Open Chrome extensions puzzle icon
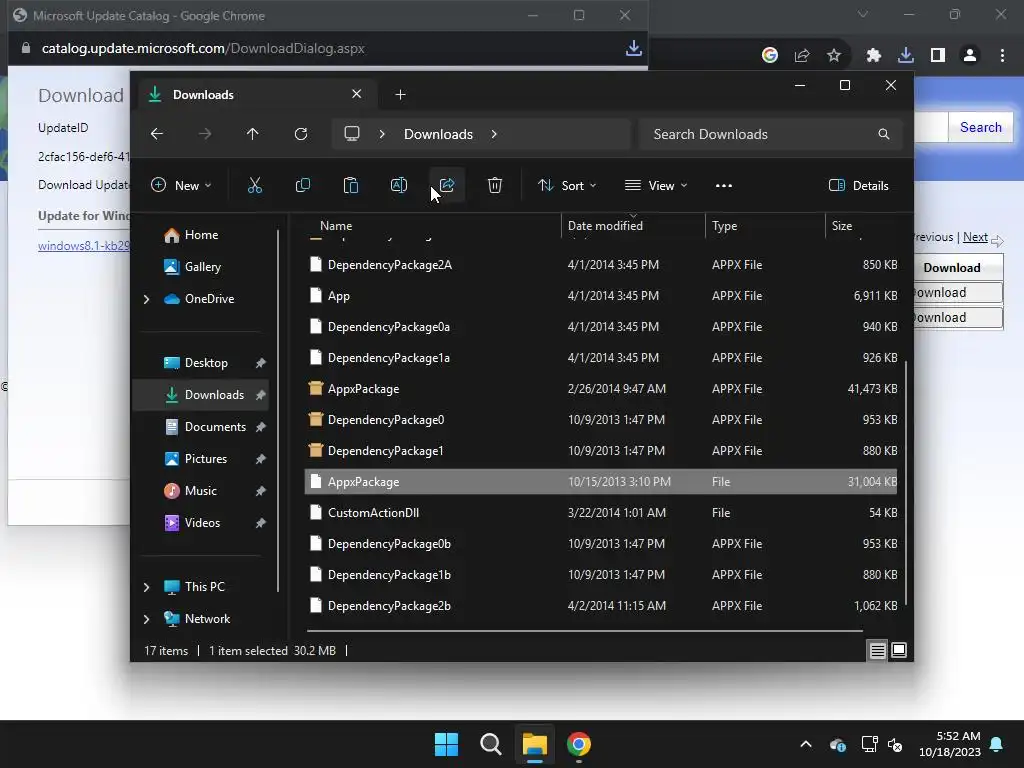1024x768 pixels. pyautogui.click(x=874, y=56)
